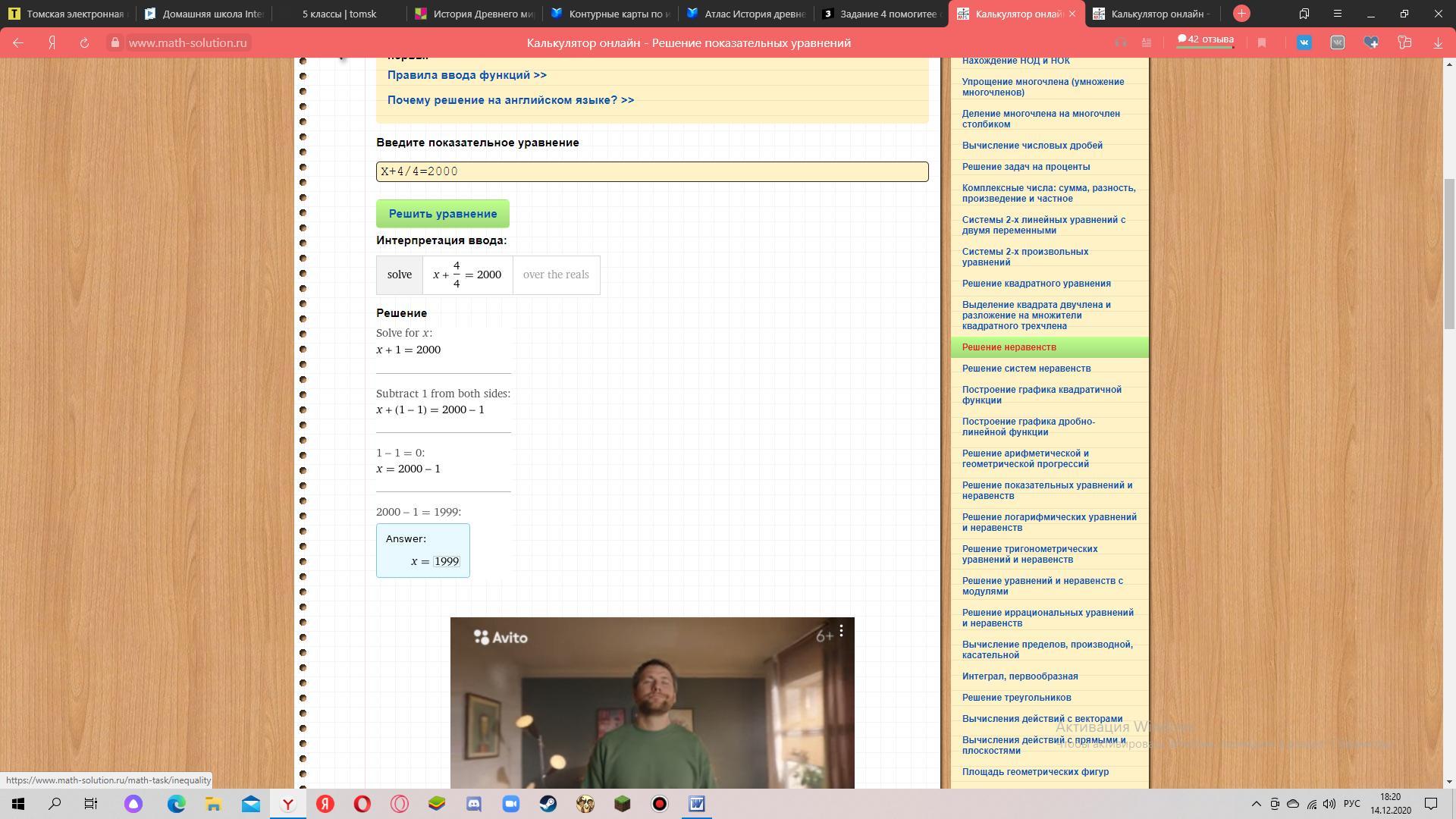Click the equation input field
The width and height of the screenshot is (1456, 819).
click(652, 171)
